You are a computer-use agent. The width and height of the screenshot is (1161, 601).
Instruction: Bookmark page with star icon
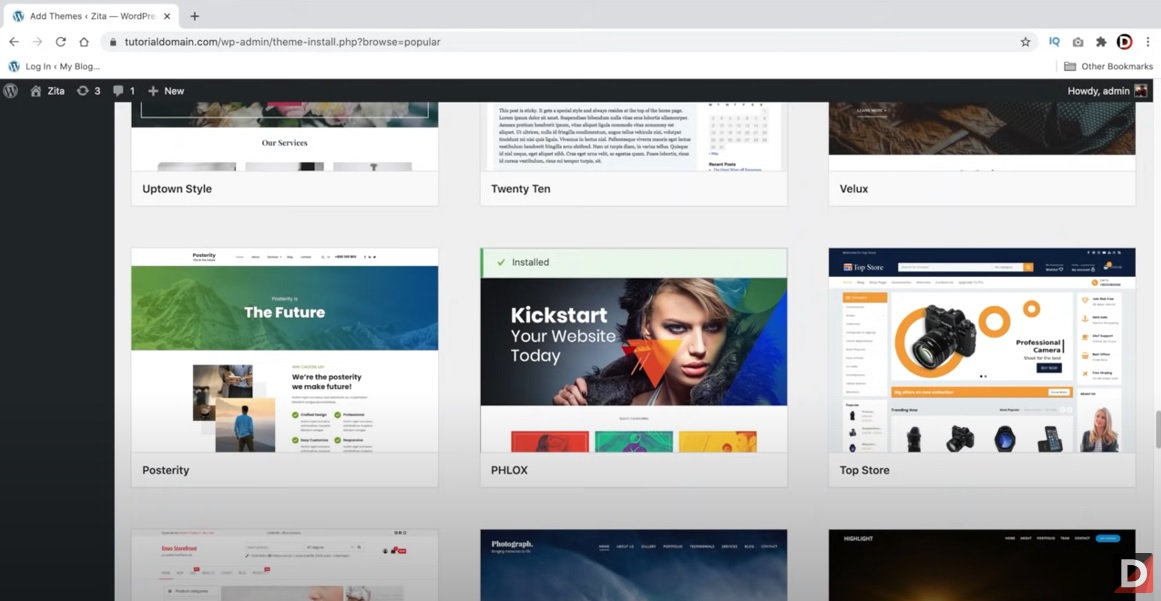(x=1026, y=42)
